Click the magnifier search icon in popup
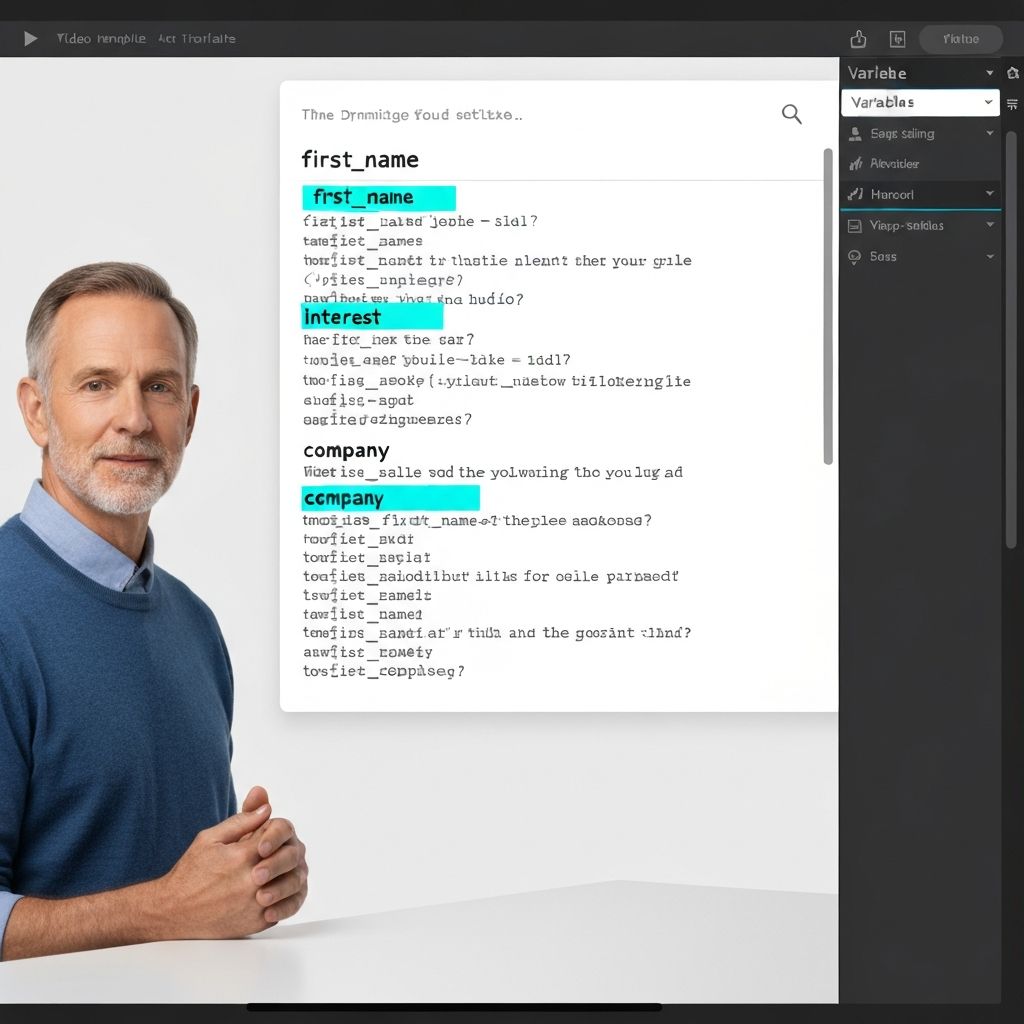 pos(792,114)
